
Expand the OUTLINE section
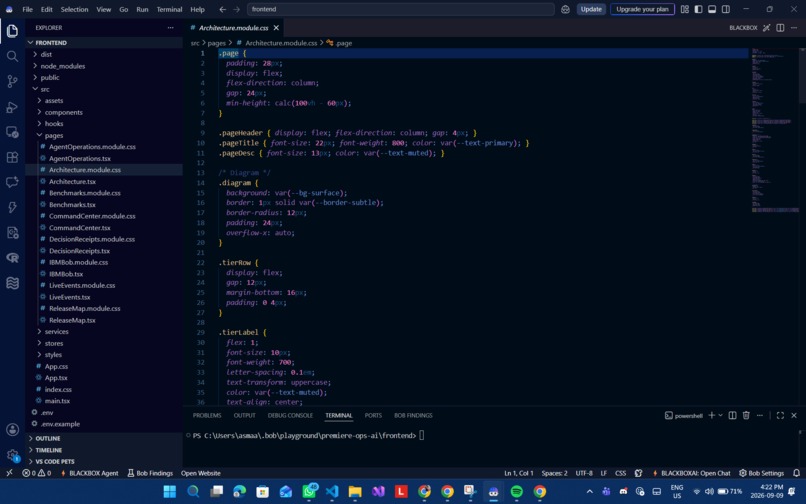[48, 438]
